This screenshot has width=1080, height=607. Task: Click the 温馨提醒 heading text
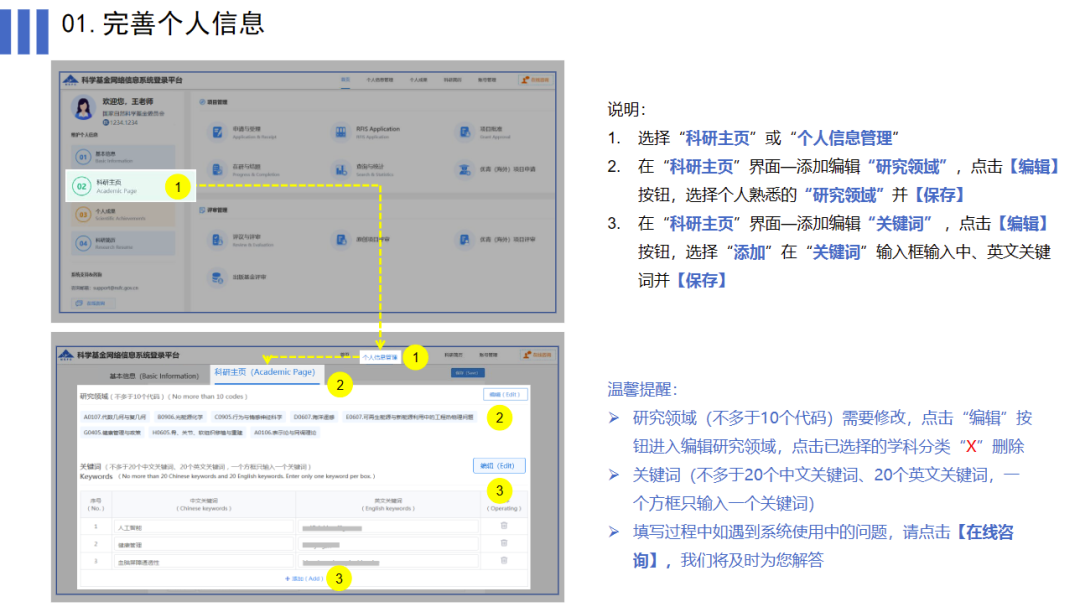(643, 389)
